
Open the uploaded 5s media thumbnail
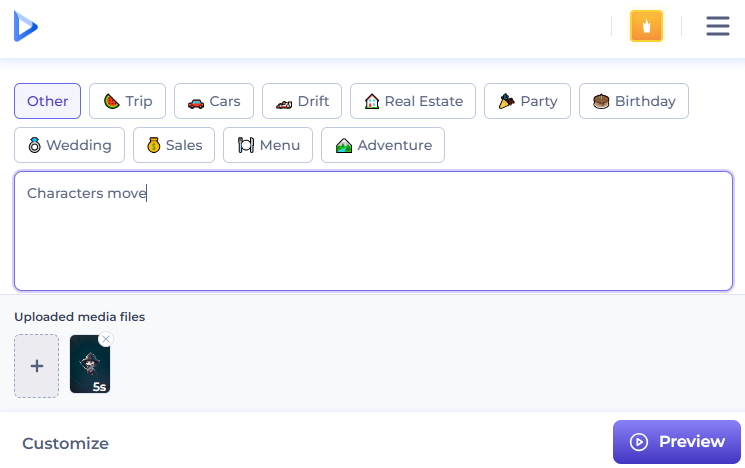[88, 368]
